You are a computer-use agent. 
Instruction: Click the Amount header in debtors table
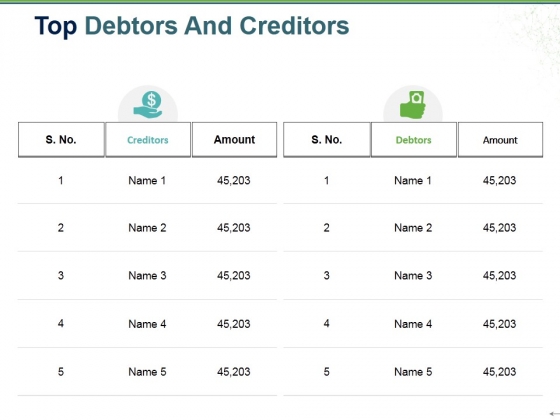point(500,140)
